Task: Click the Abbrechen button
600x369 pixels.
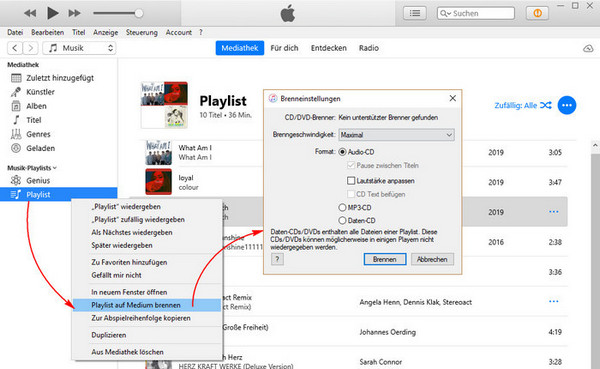Action: click(x=432, y=260)
